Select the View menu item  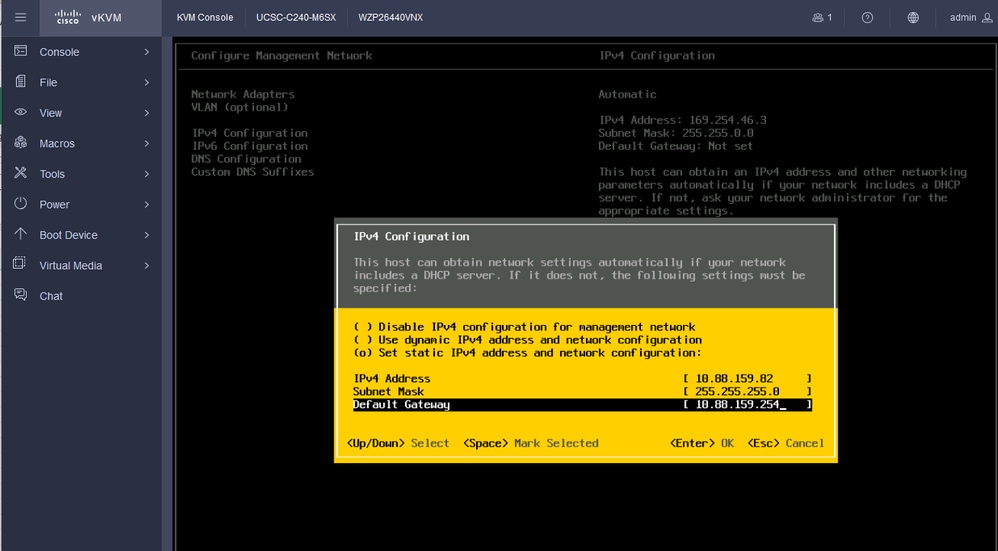coord(81,113)
